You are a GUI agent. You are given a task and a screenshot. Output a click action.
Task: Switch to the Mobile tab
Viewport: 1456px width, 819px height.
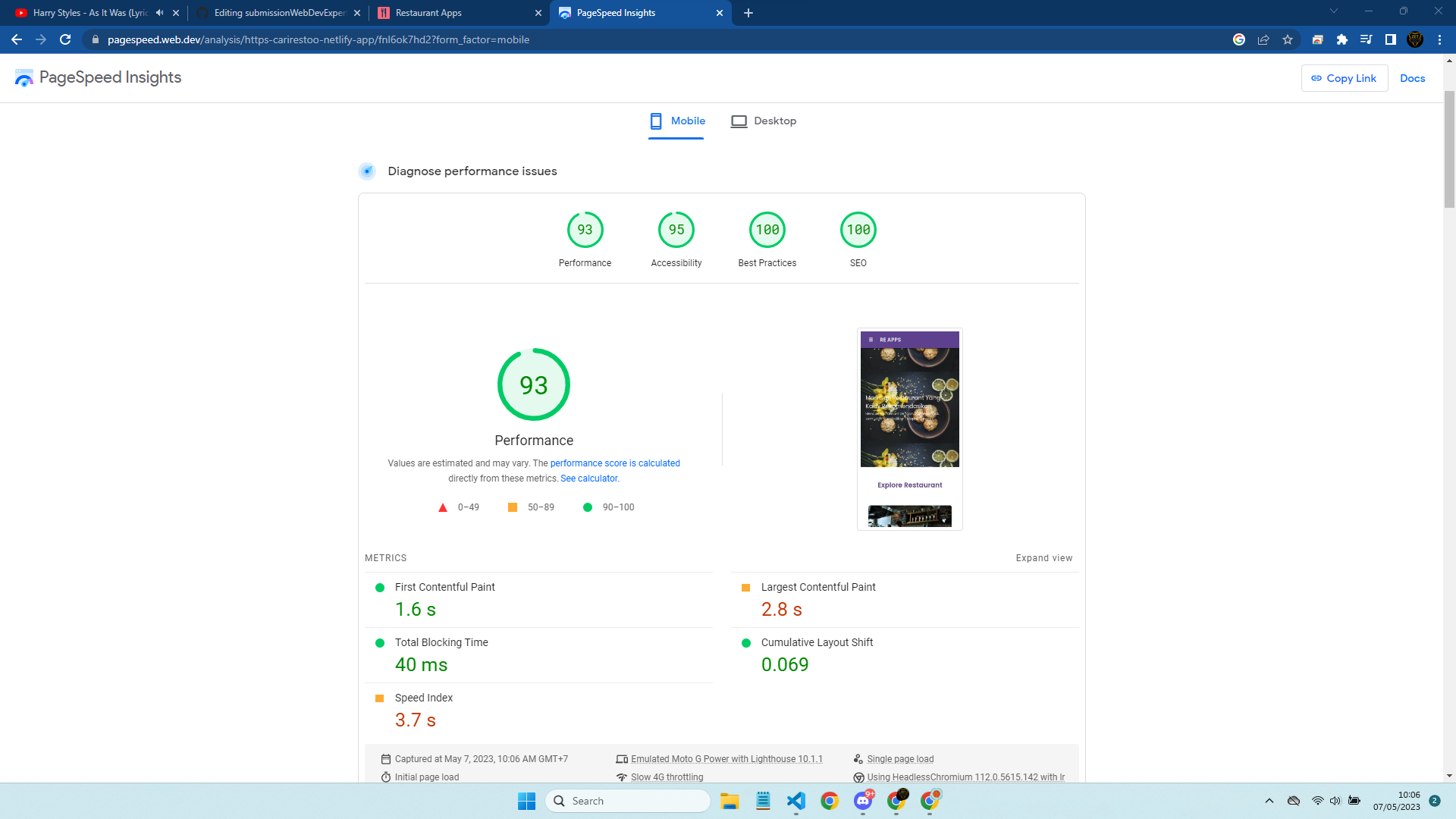[676, 121]
